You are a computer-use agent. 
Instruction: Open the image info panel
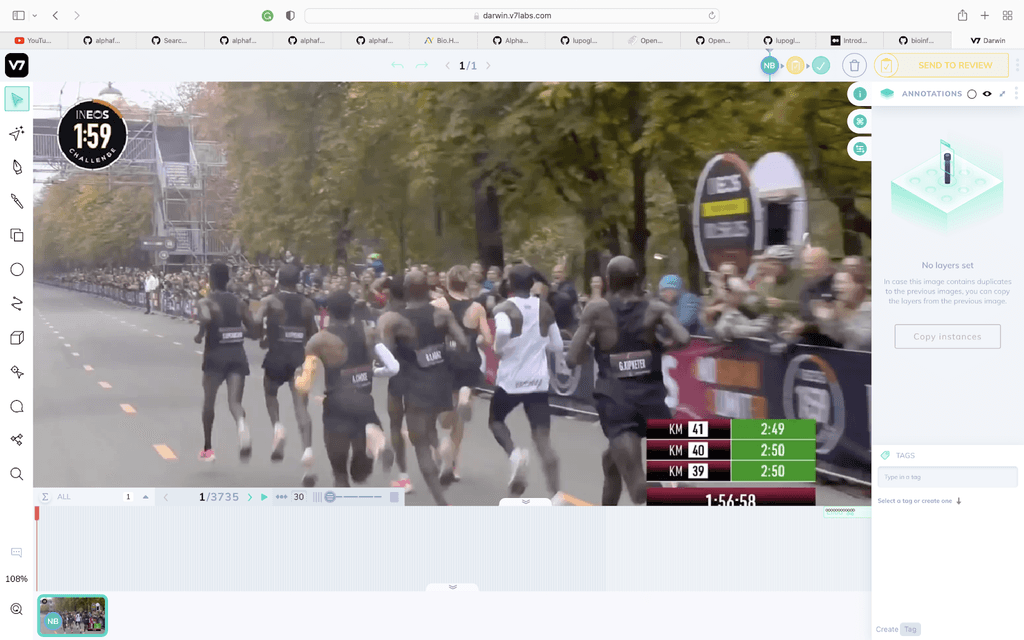[859, 93]
